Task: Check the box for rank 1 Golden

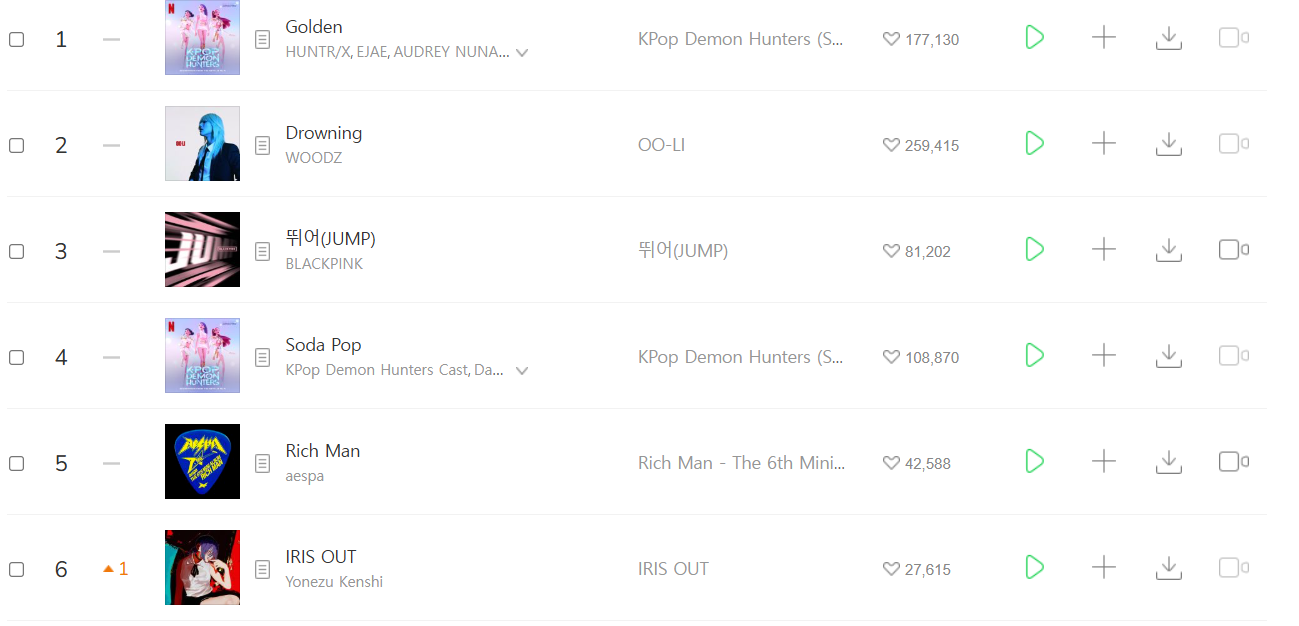Action: point(16,39)
